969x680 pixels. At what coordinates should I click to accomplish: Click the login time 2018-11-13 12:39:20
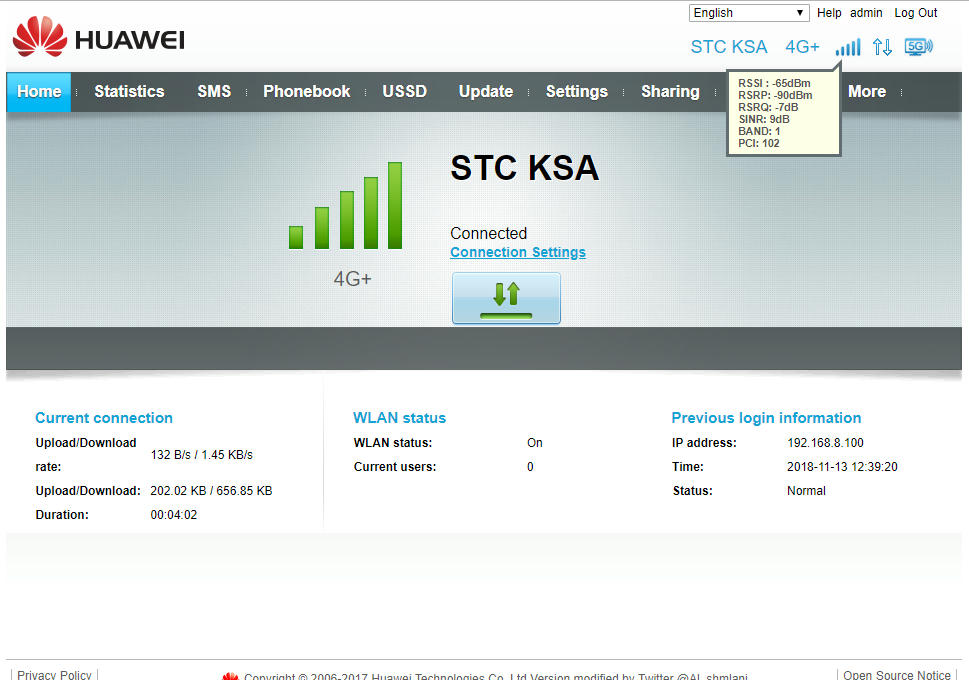point(842,467)
